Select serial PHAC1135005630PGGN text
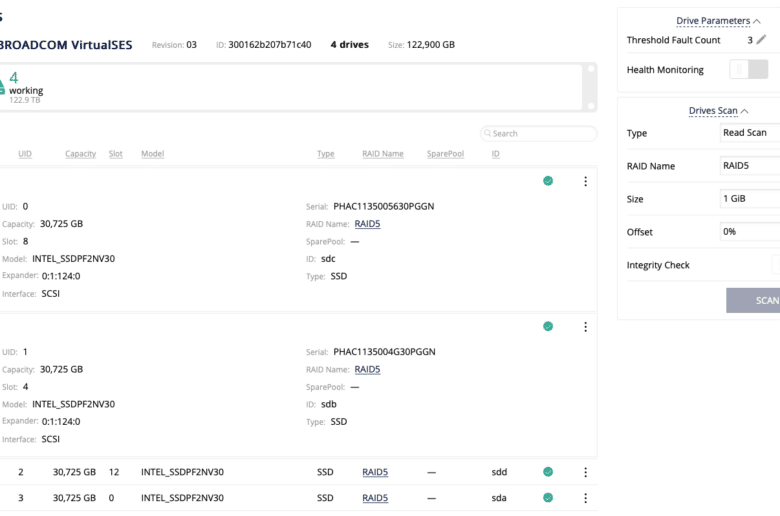 384,206
